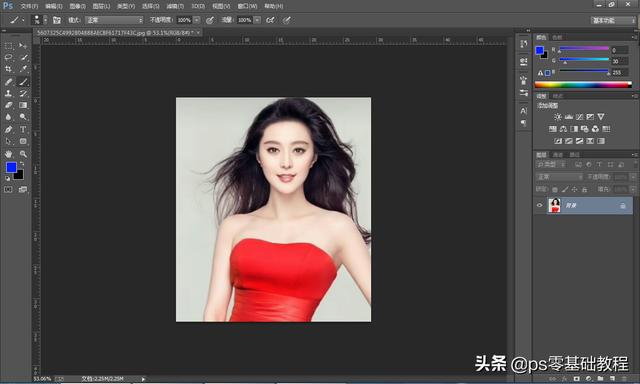Open the 编辑(E) menu
This screenshot has height=384, width=640.
[x=53, y=6]
